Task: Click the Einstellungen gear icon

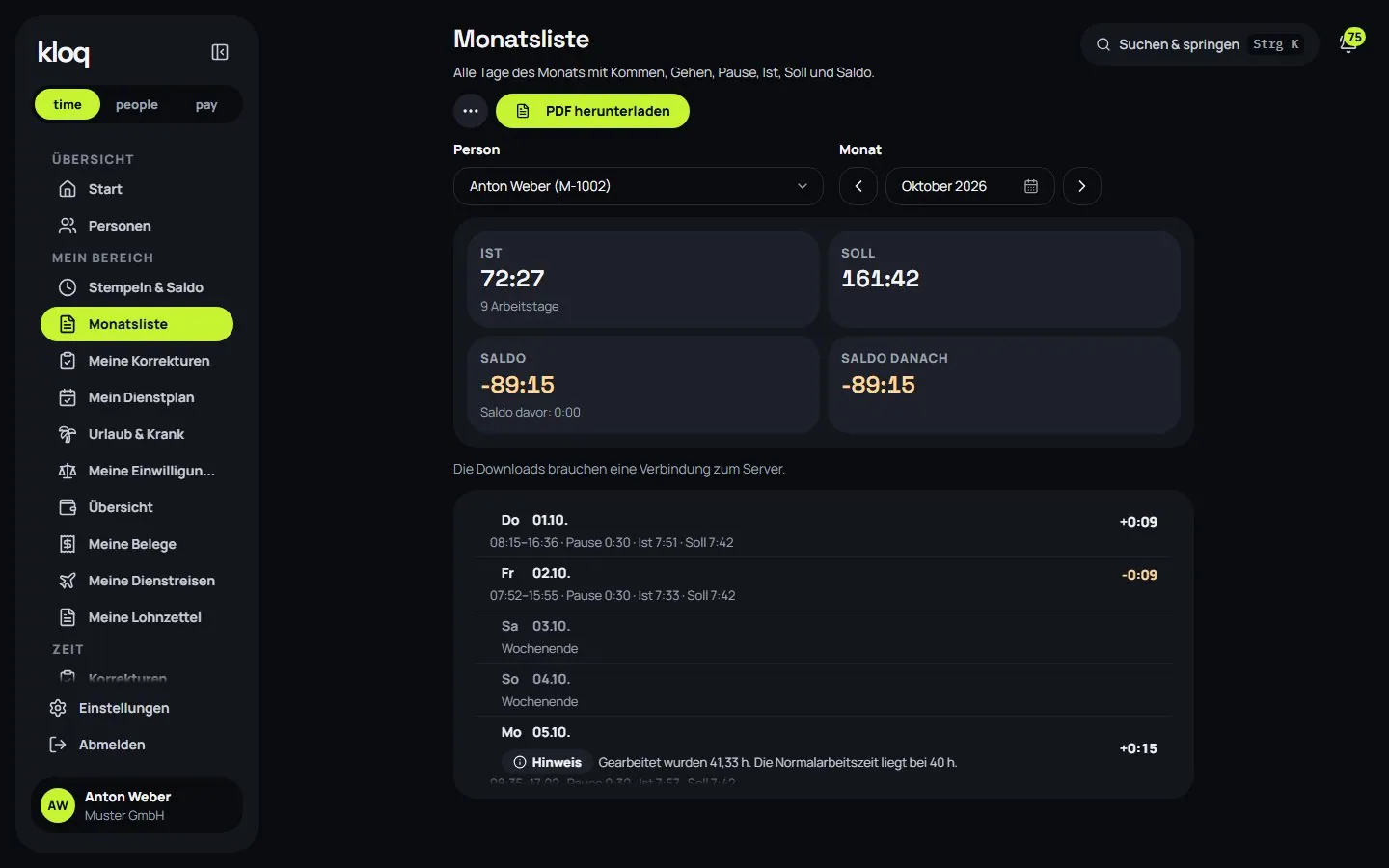Action: tap(58, 708)
